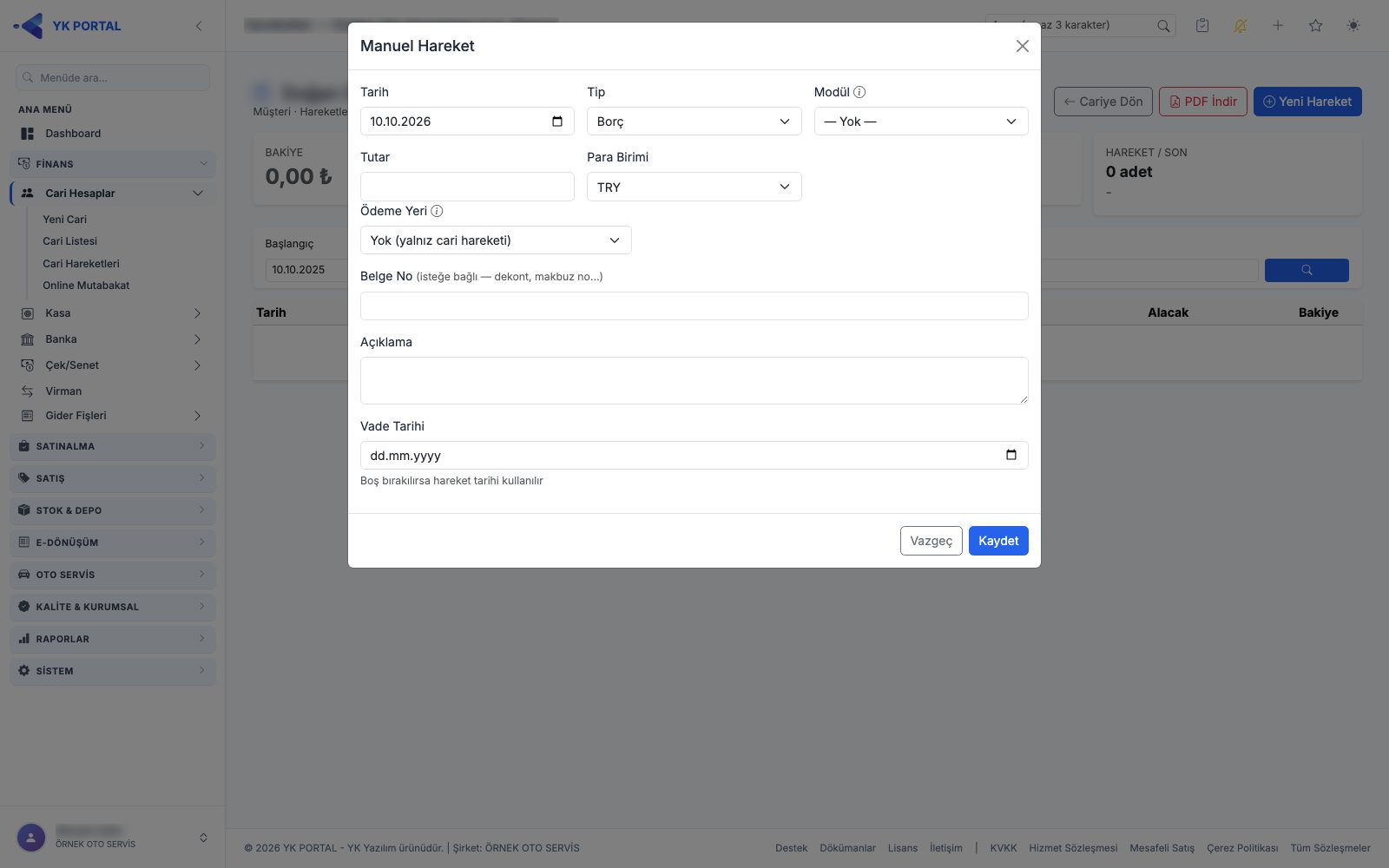Click the plus icon in the top bar
Screen dimensions: 1389x868
click(x=1278, y=25)
